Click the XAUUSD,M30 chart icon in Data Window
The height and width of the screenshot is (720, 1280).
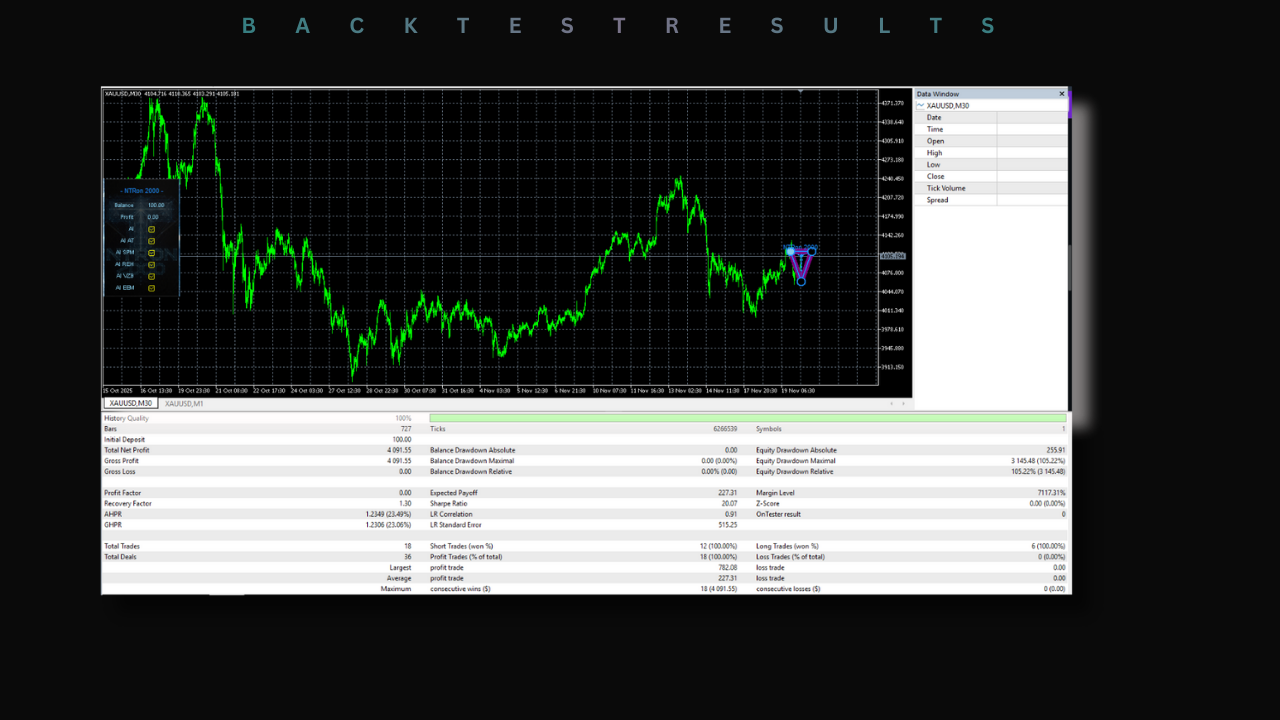pos(921,105)
